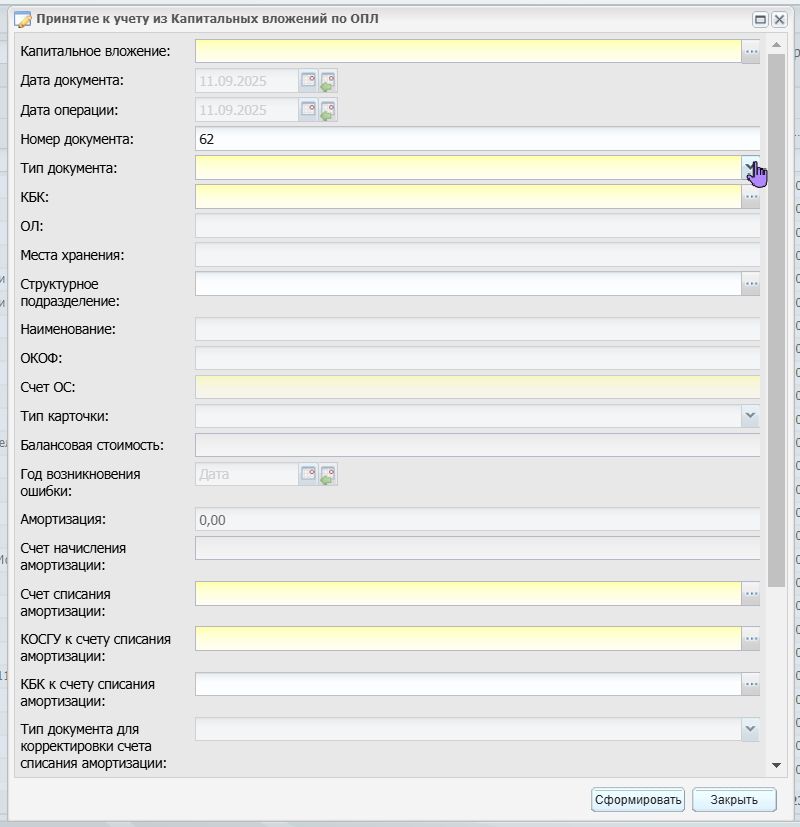
Task: Open lookup for Капитальное вложение field
Action: click(x=750, y=51)
